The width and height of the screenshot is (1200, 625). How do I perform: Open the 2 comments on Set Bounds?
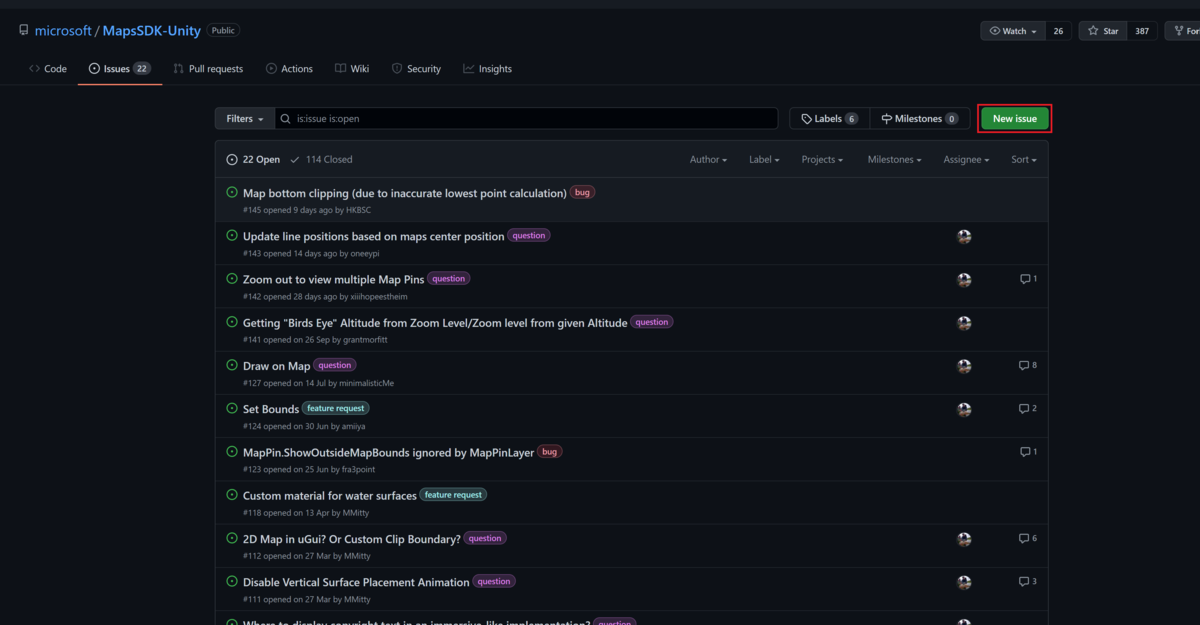pyautogui.click(x=1028, y=409)
